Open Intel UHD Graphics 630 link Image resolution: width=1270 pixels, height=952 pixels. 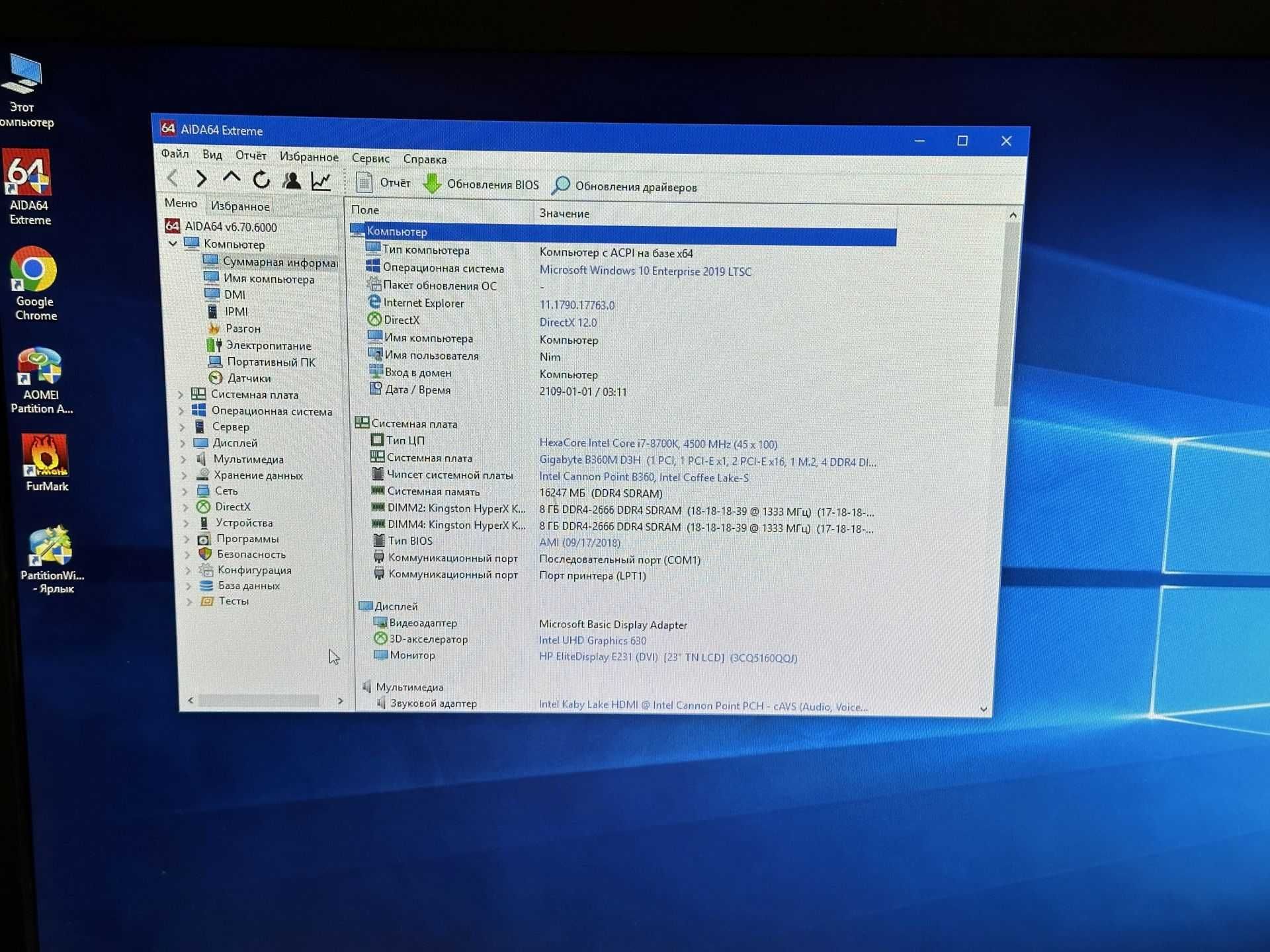point(592,640)
